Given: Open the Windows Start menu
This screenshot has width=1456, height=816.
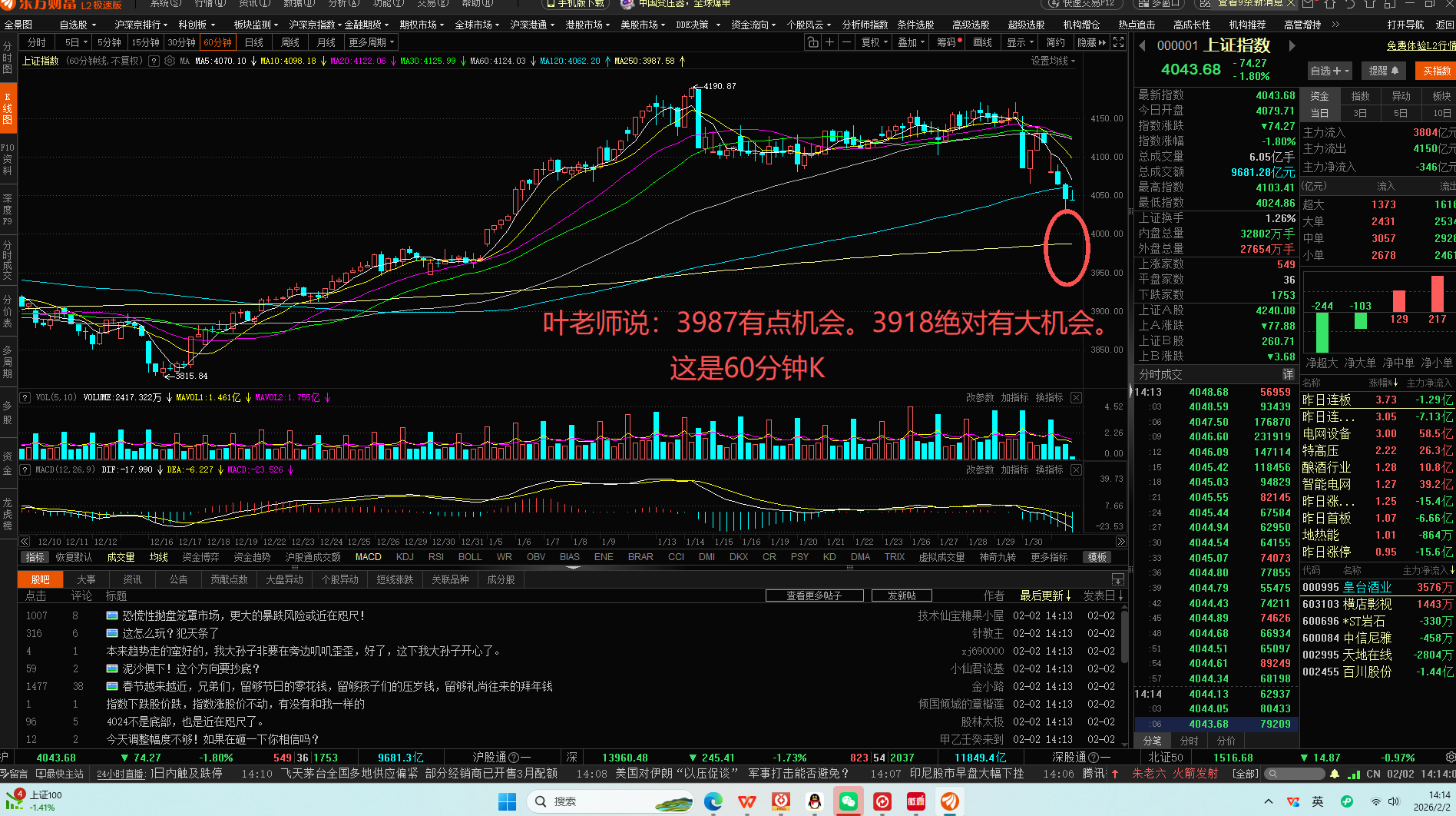Looking at the screenshot, I should coord(508,801).
